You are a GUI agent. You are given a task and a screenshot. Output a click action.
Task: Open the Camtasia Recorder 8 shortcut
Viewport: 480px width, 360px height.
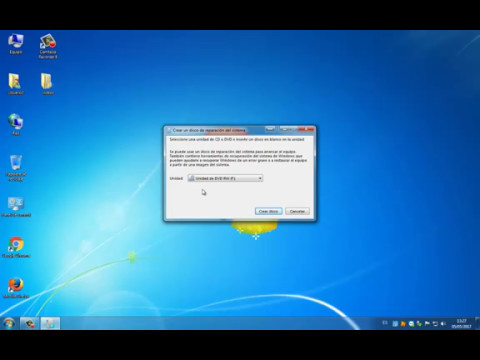tap(48, 46)
